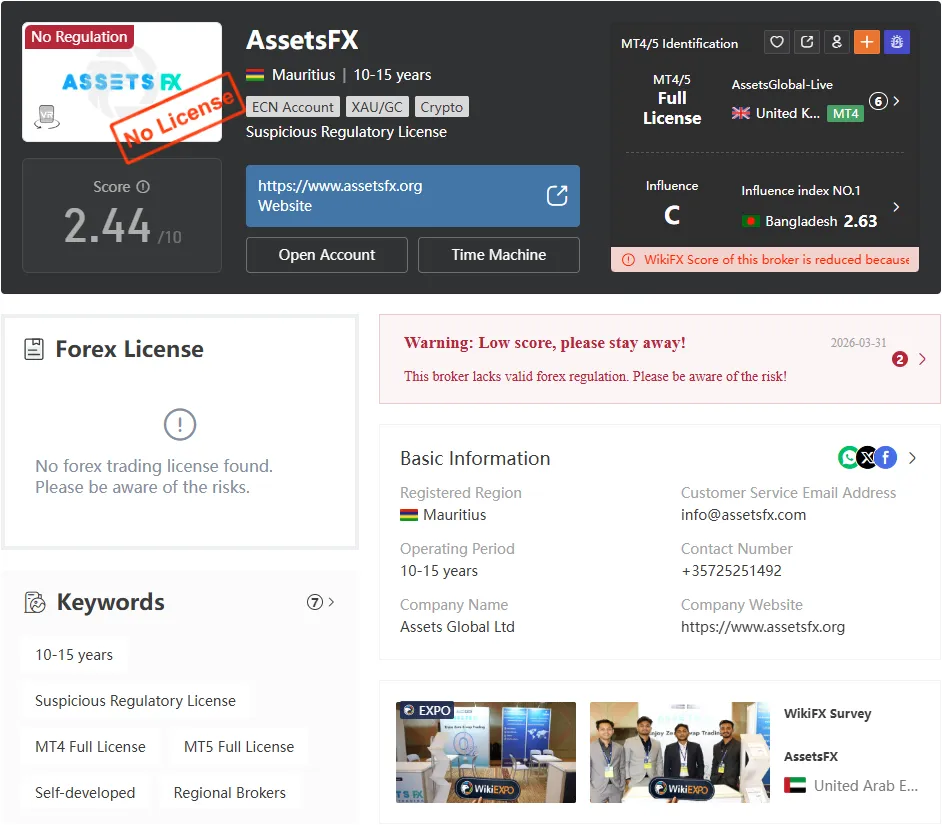
Task: Click the info icon next to Score
Action: 143,187
